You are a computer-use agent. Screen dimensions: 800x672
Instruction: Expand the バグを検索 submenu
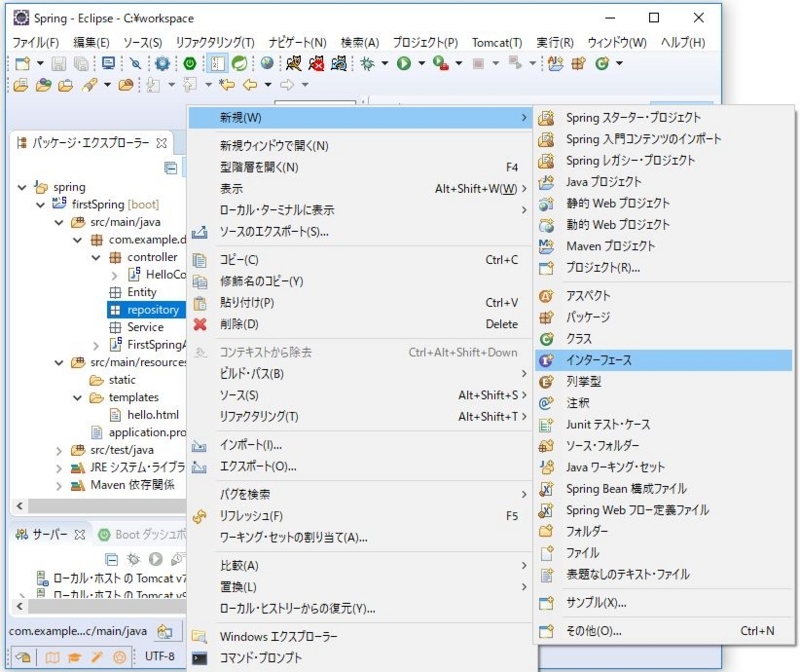pyautogui.click(x=524, y=494)
